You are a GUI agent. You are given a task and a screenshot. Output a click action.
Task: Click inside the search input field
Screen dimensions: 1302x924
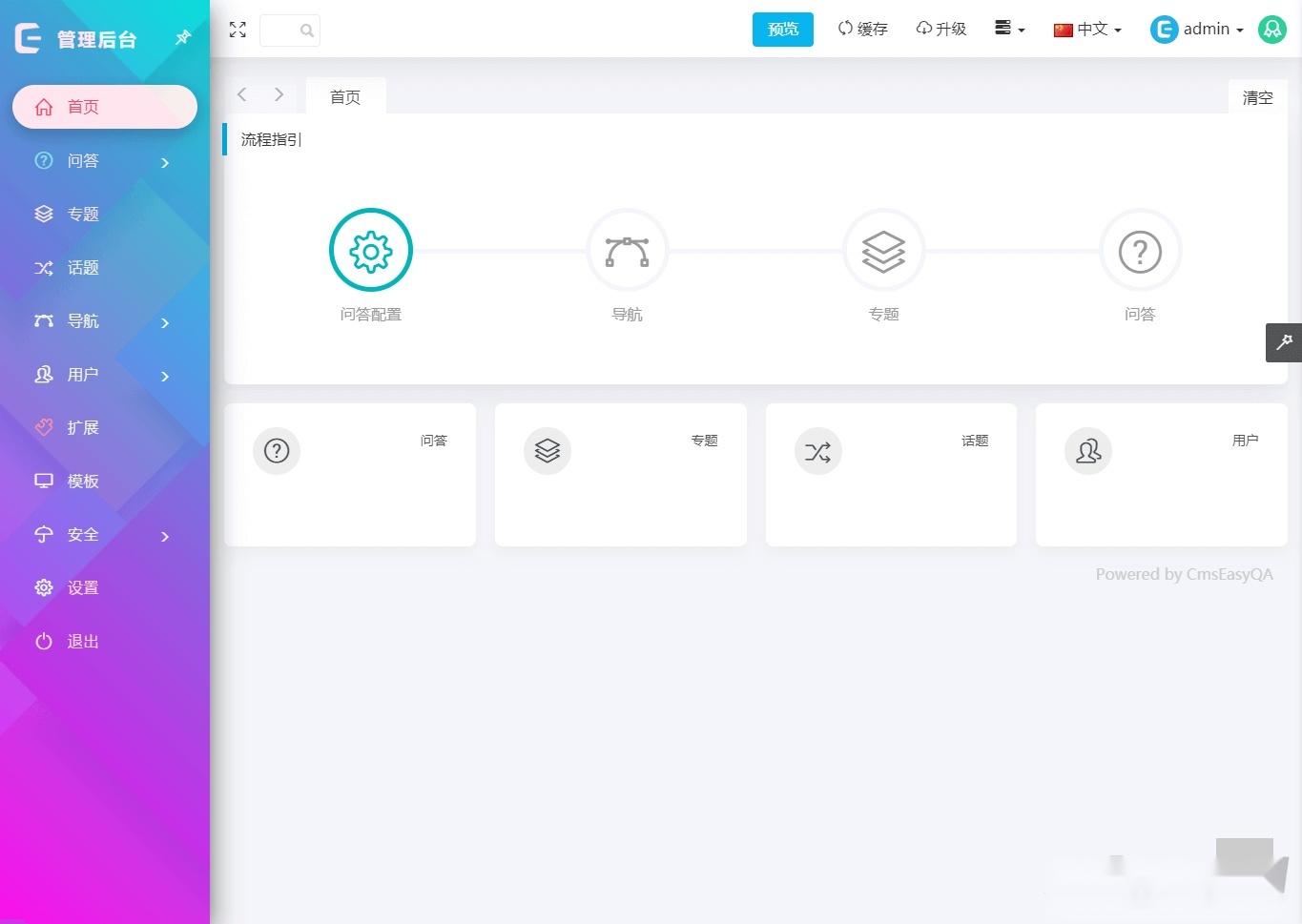click(x=286, y=30)
